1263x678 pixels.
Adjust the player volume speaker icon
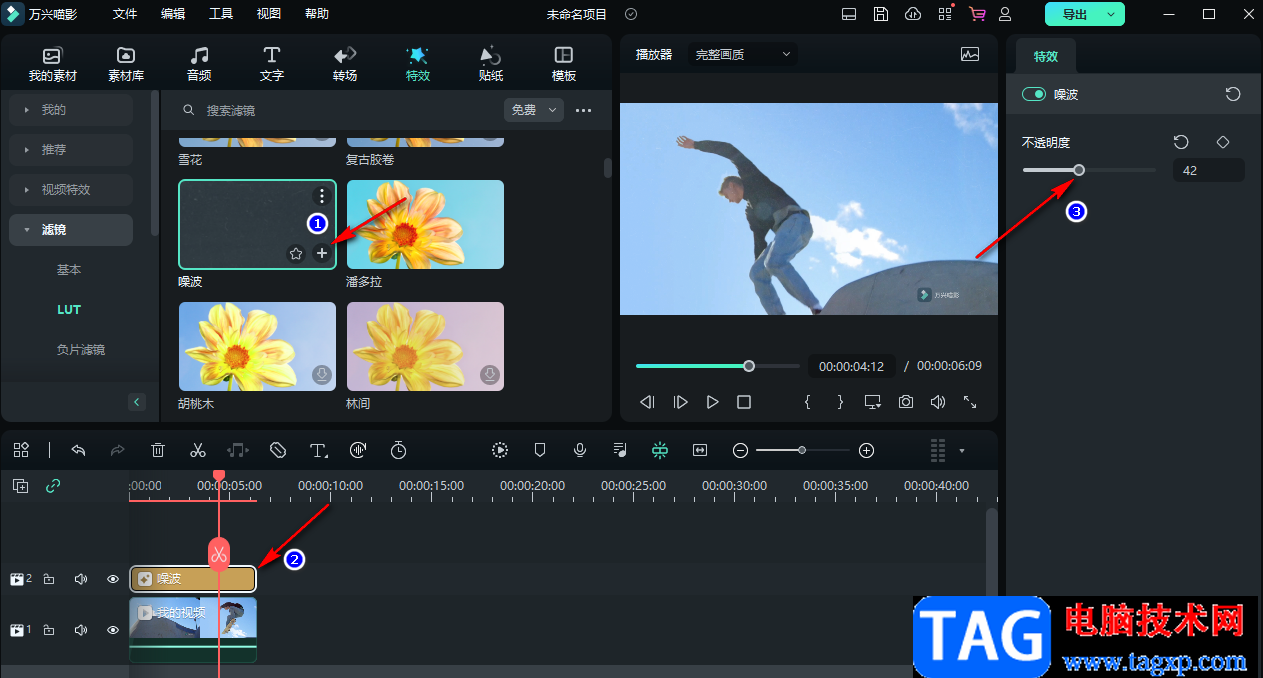point(937,402)
